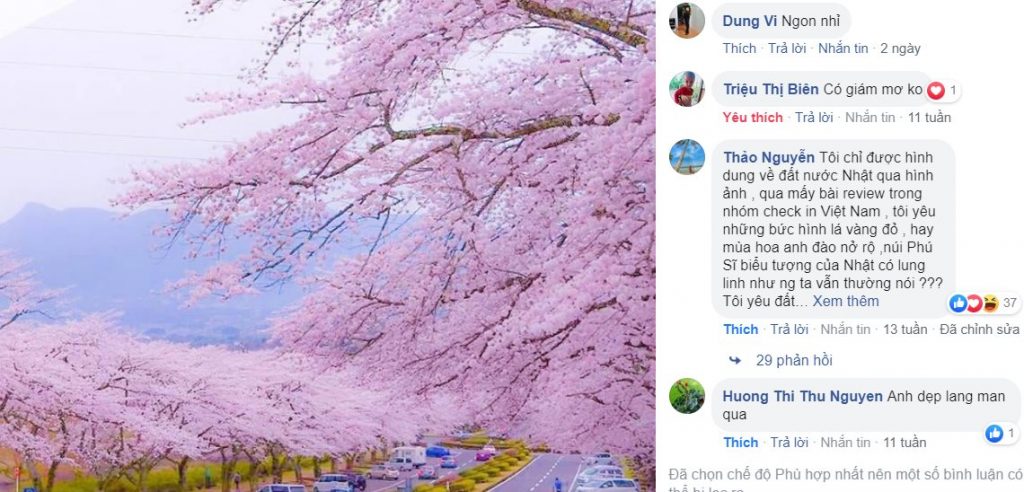Remove Yêu thích reaction on Triệu Thị Biên's comment

click(x=752, y=118)
